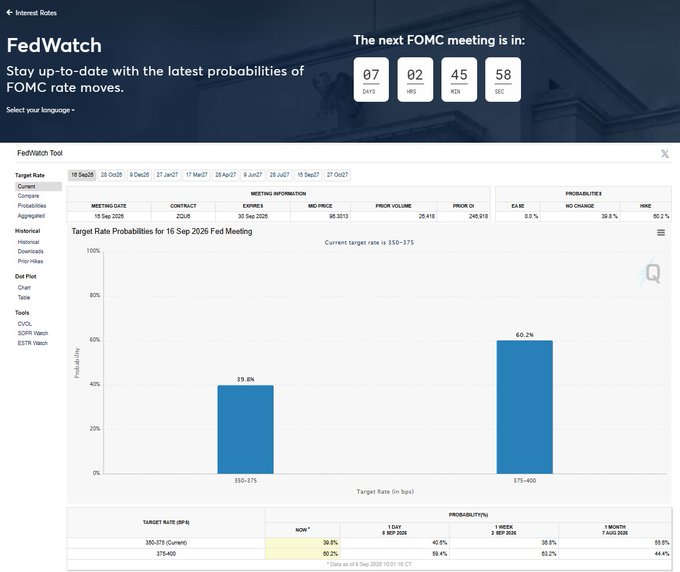The width and height of the screenshot is (680, 572).
Task: Click the back arrow icon beside Interest Rates
Action: (10, 13)
